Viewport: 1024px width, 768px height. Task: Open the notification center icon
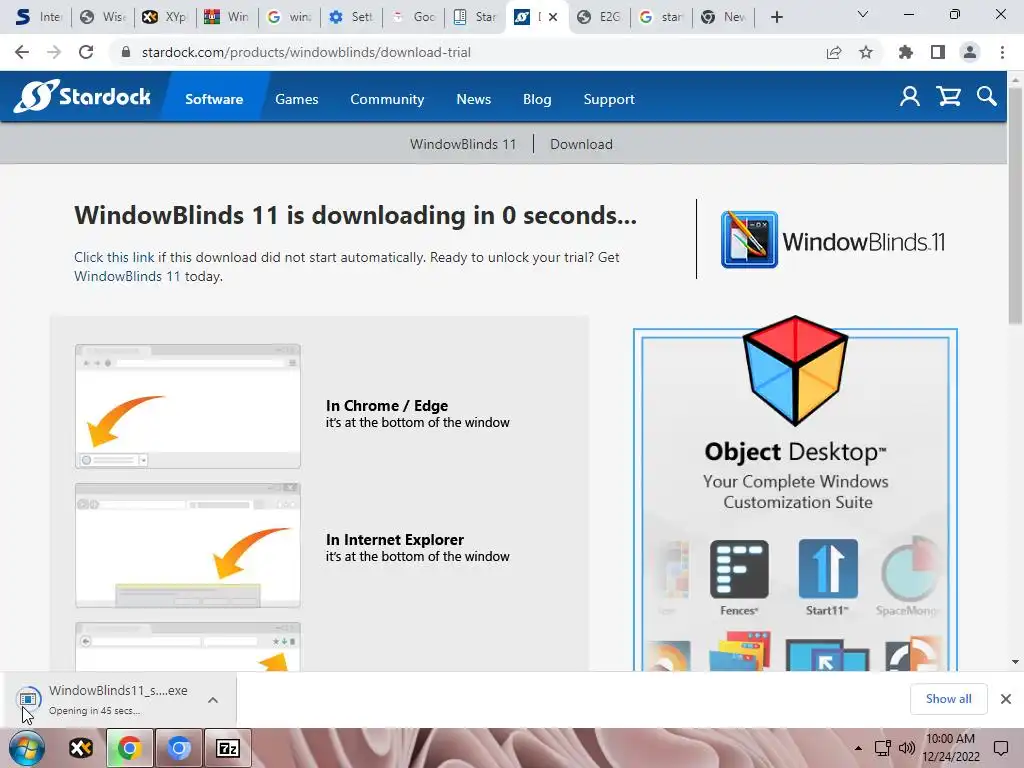click(x=1001, y=748)
